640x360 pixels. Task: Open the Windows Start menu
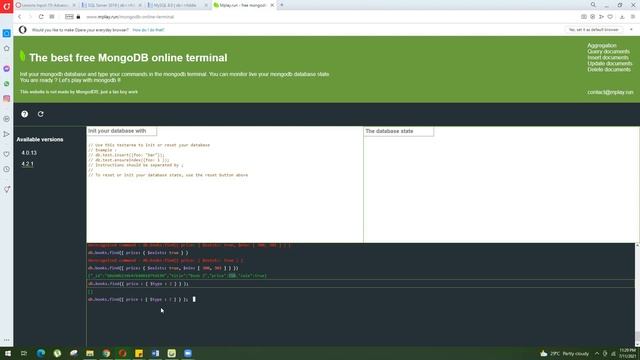(8, 353)
